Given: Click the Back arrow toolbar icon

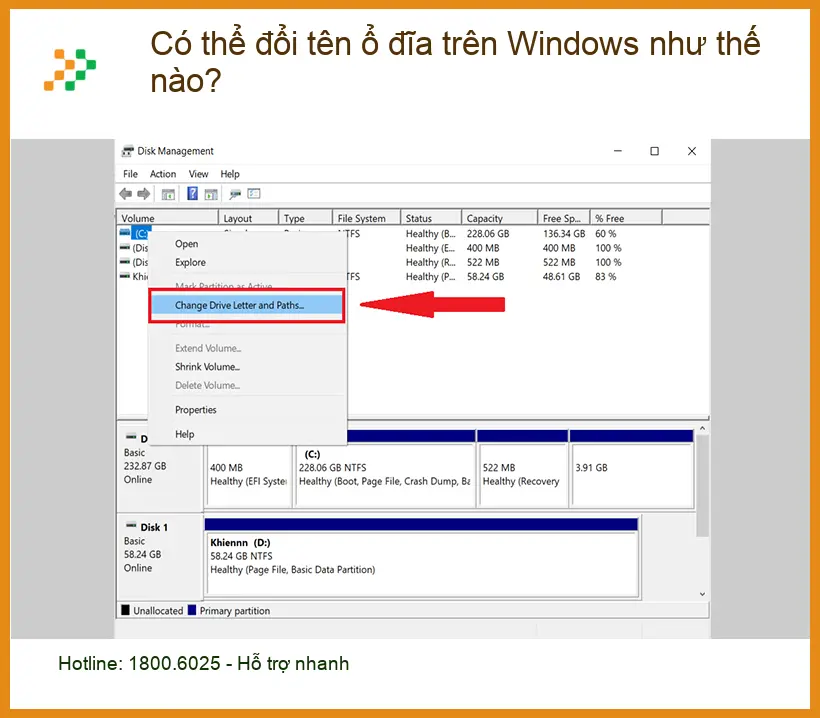Looking at the screenshot, I should tap(126, 194).
